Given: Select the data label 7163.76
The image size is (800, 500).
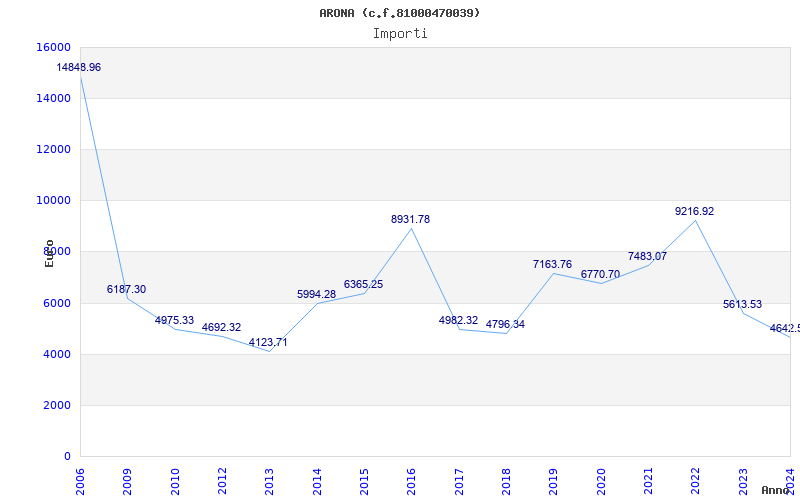Looking at the screenshot, I should click(552, 264).
